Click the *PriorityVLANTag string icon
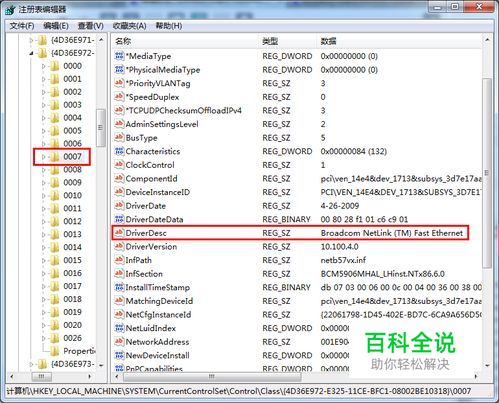 coord(119,83)
